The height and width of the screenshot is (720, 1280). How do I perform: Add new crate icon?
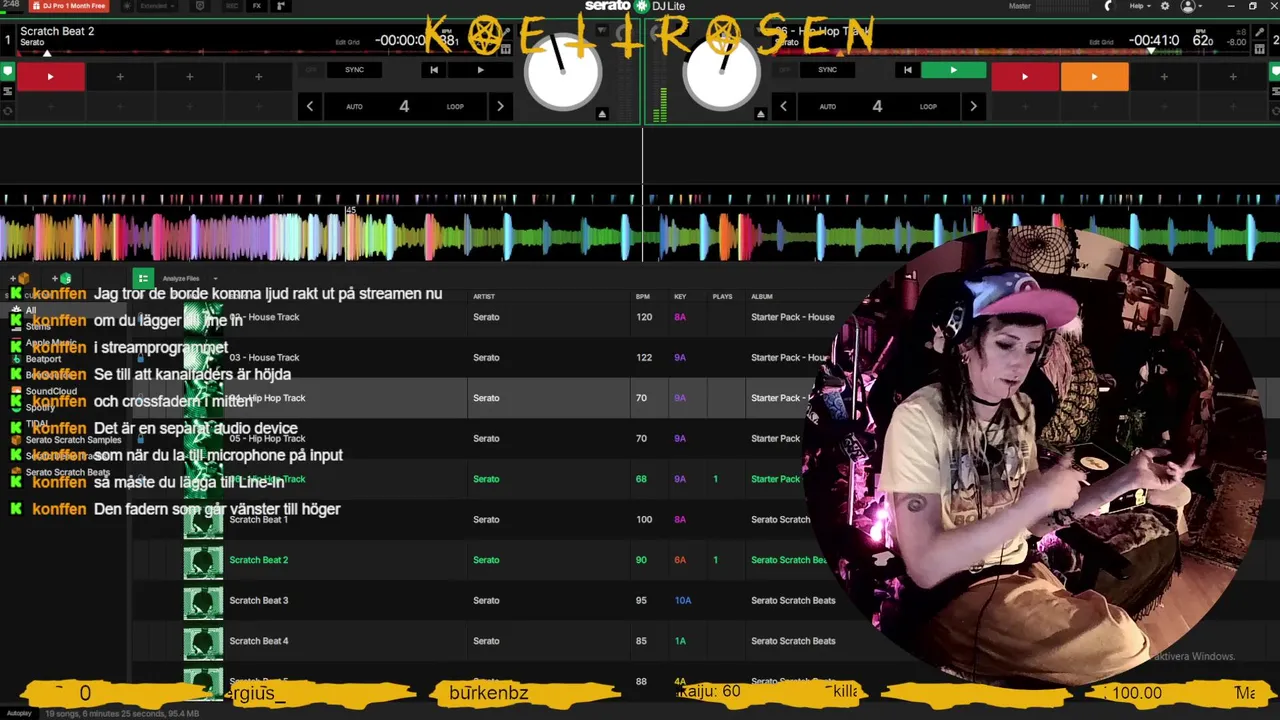click(x=19, y=278)
